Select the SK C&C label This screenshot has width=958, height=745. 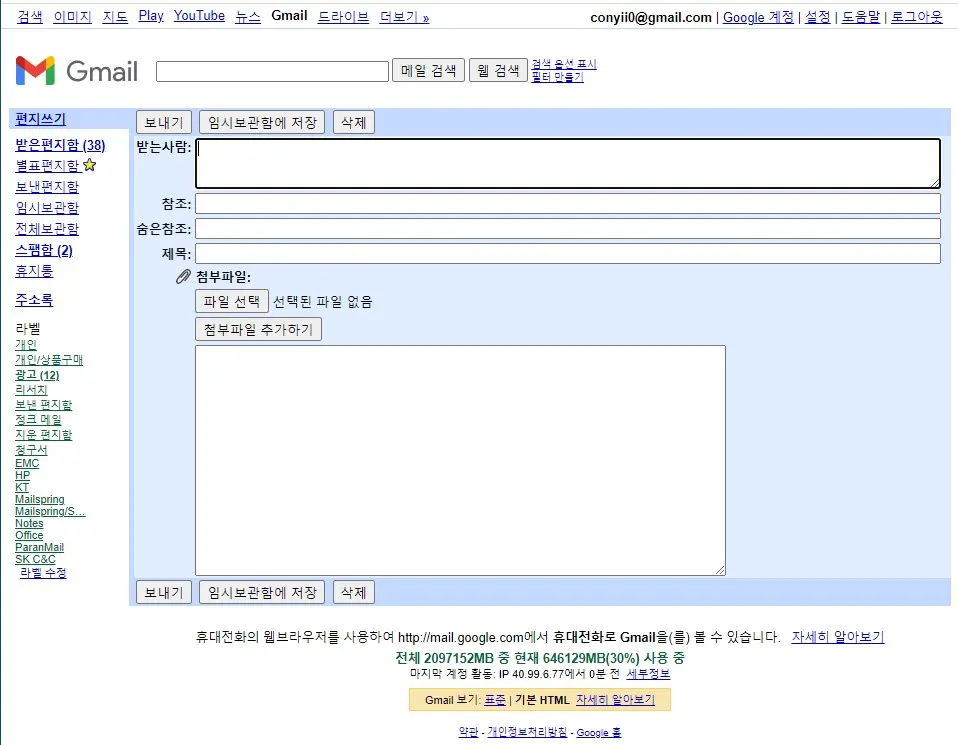tap(35, 559)
